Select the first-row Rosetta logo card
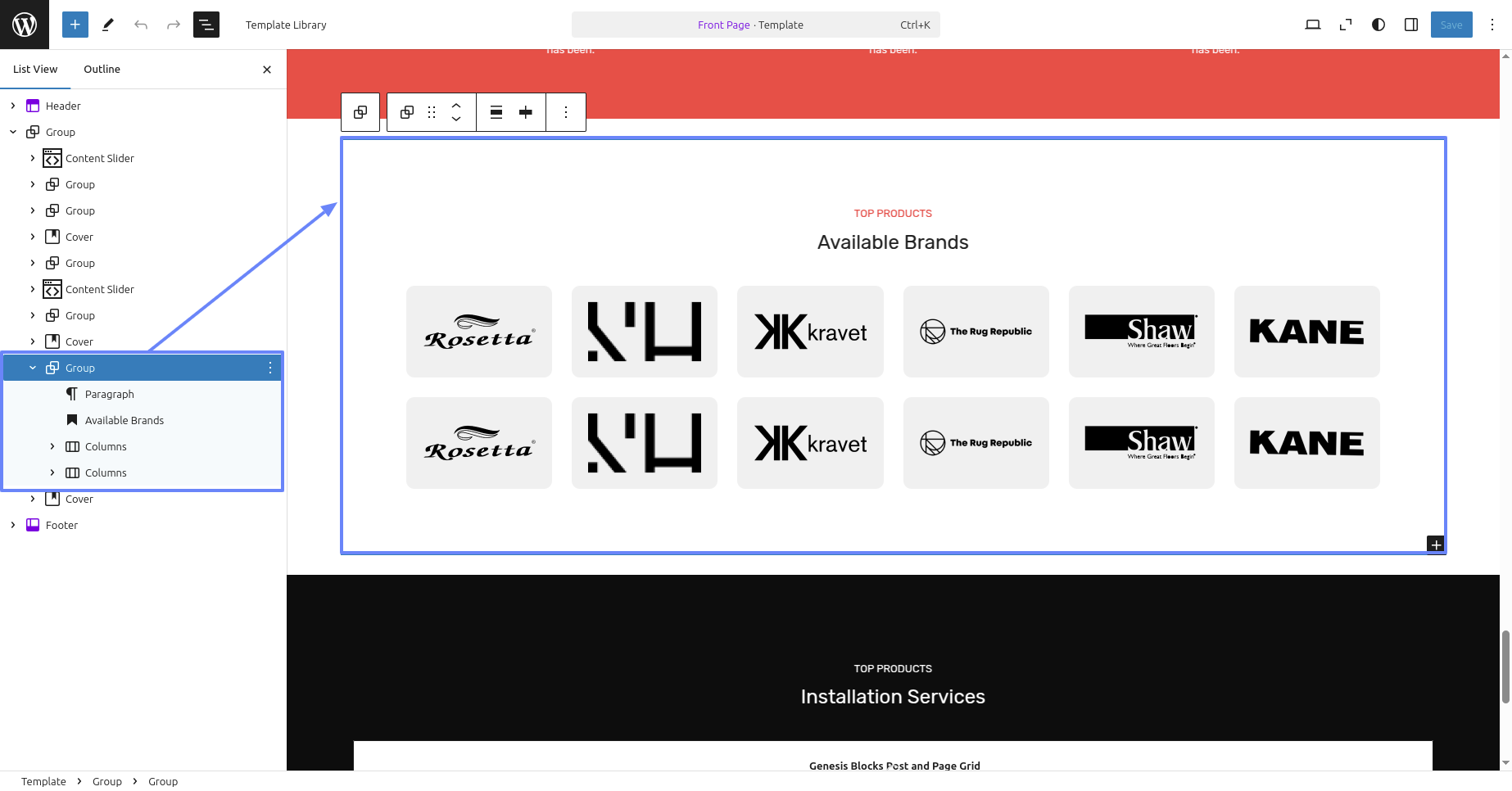The image size is (1512, 791). point(479,332)
